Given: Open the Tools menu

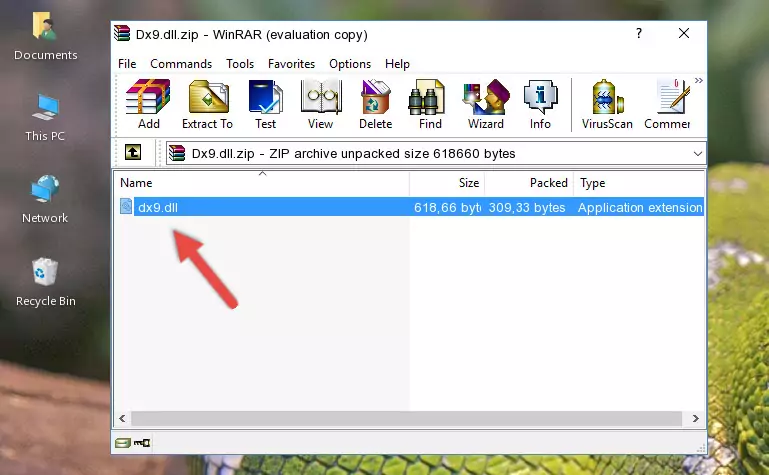Looking at the screenshot, I should [240, 64].
